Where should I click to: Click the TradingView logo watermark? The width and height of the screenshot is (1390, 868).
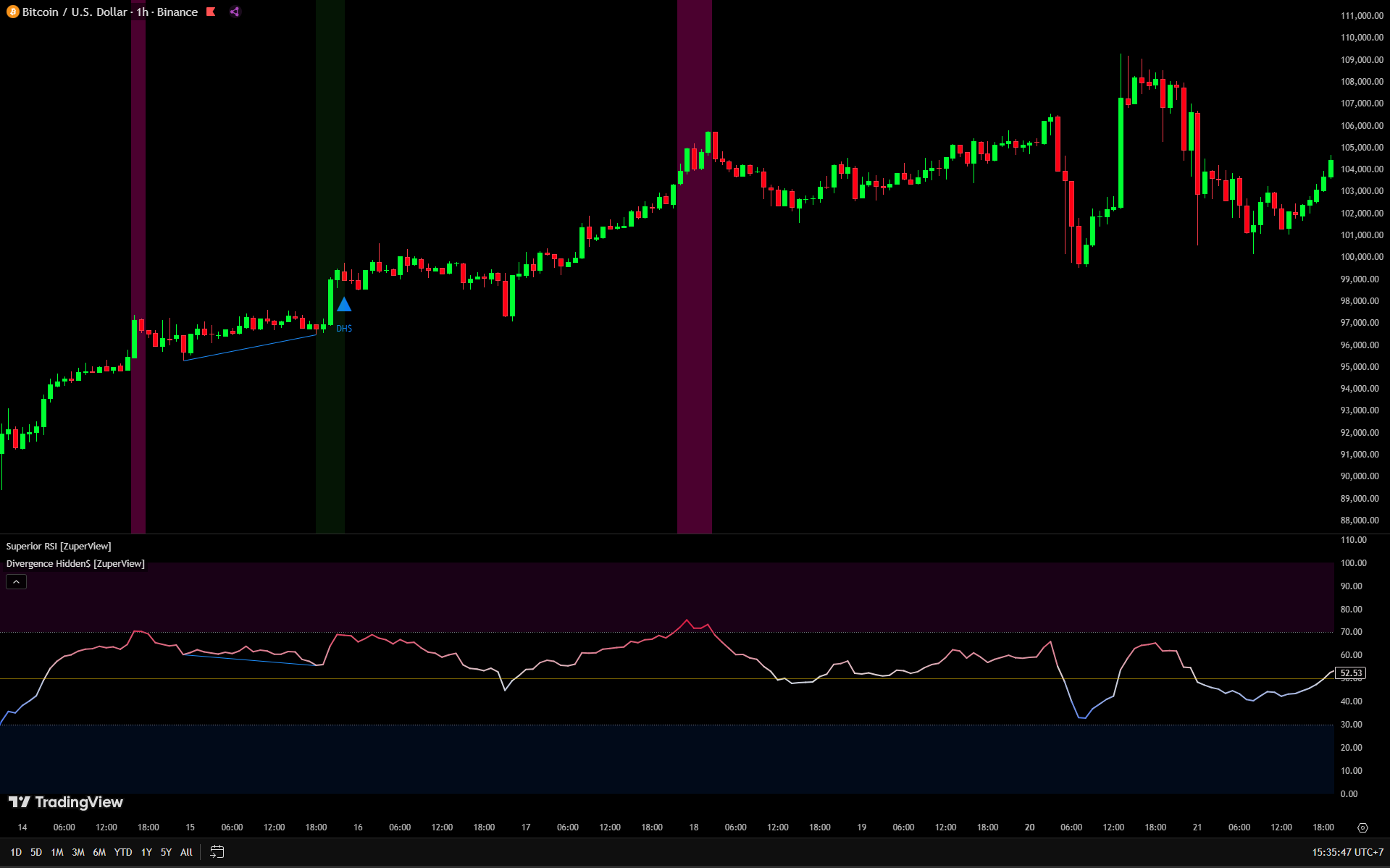coord(66,802)
